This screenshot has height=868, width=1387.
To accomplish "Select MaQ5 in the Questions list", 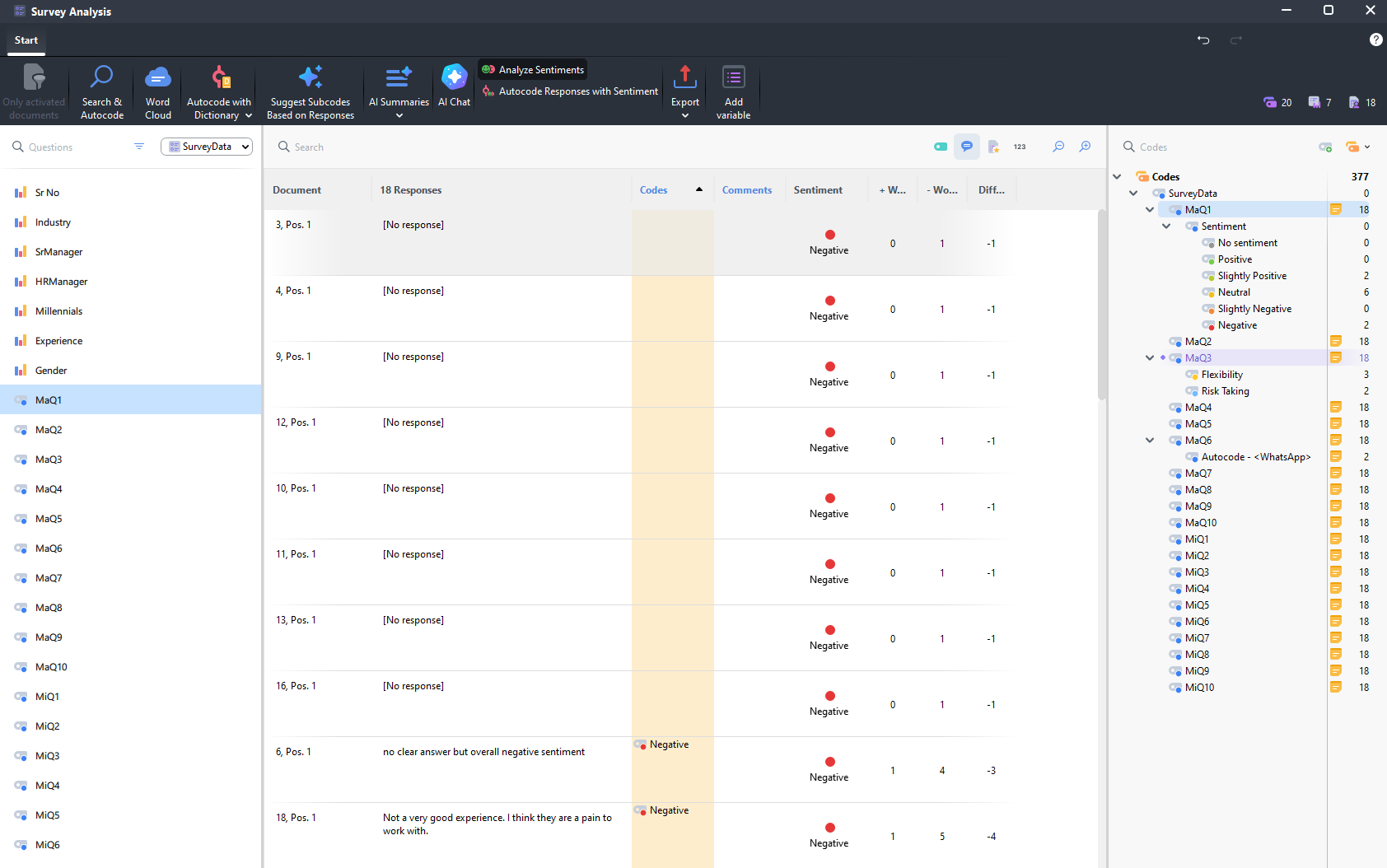I will click(131, 519).
